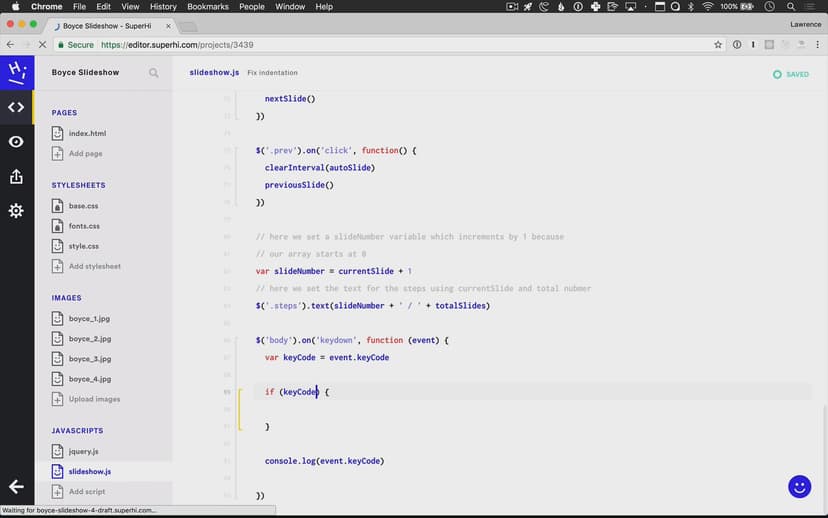Click the share/export upload icon
The height and width of the screenshot is (518, 828).
(16, 177)
